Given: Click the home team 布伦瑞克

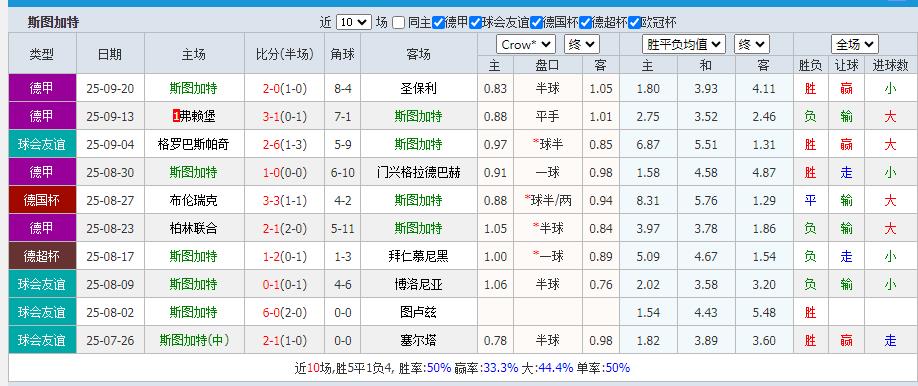Looking at the screenshot, I should (194, 200).
